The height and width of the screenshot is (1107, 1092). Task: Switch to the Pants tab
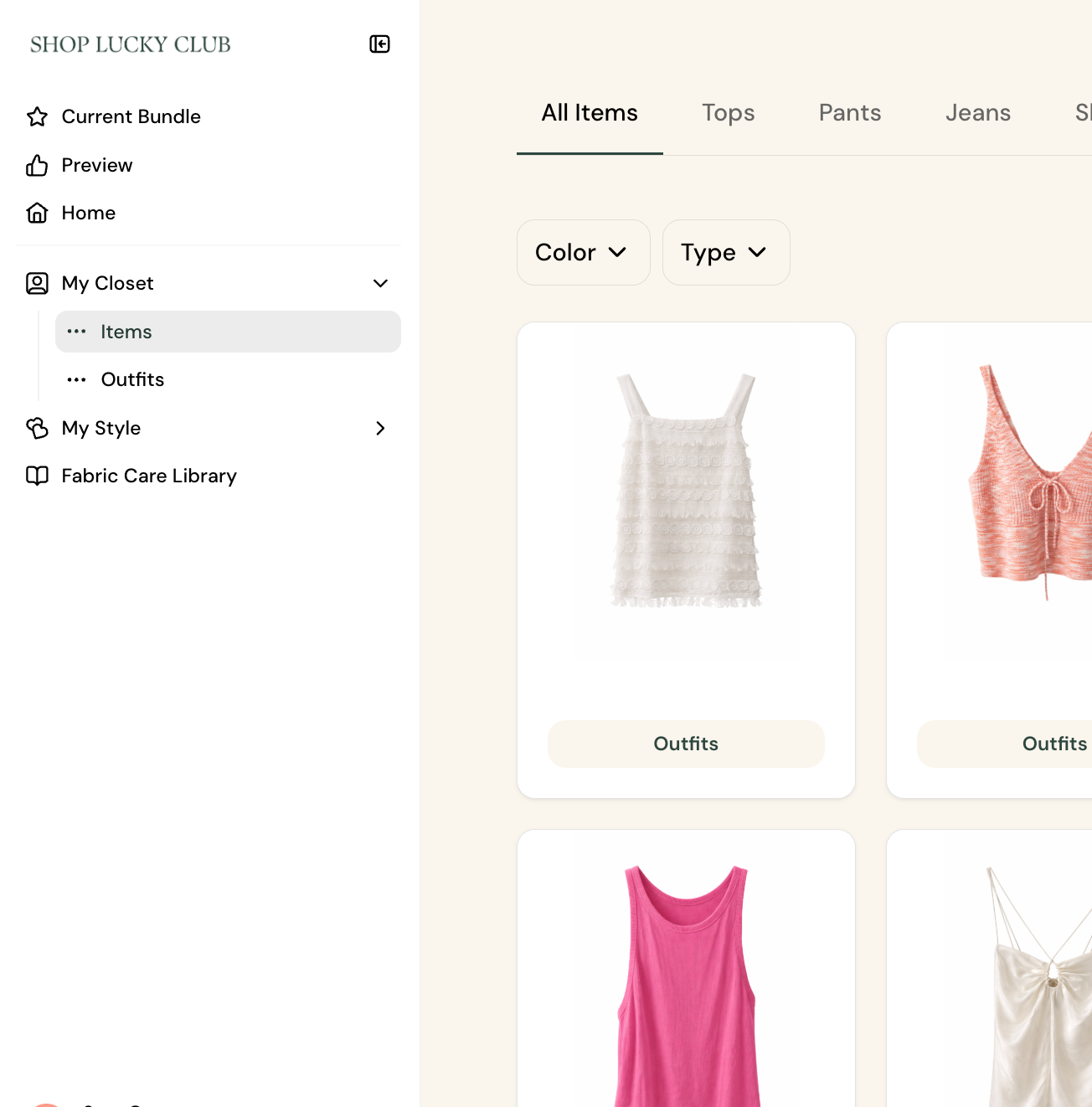(x=850, y=113)
